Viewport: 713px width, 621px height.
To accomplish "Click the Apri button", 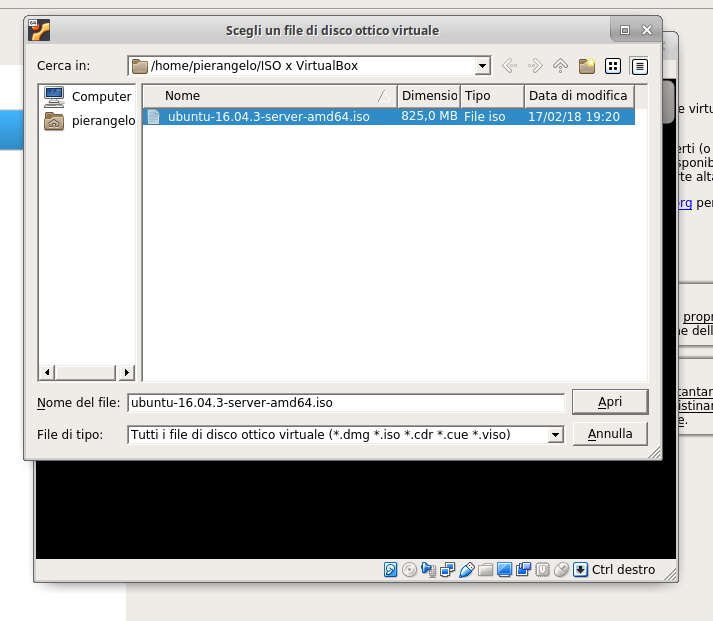I will point(610,402).
